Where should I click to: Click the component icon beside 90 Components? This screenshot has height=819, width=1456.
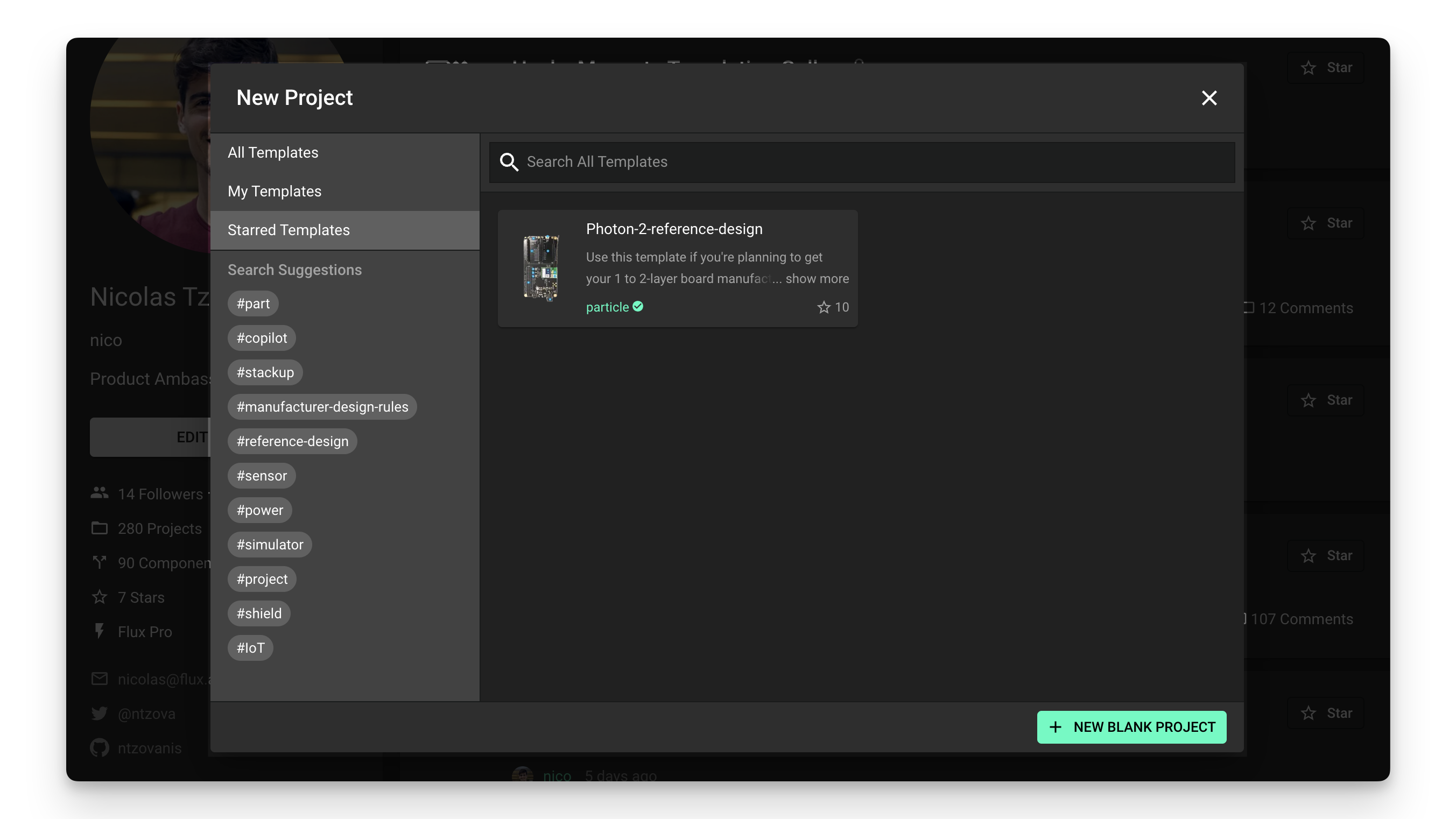point(100,563)
